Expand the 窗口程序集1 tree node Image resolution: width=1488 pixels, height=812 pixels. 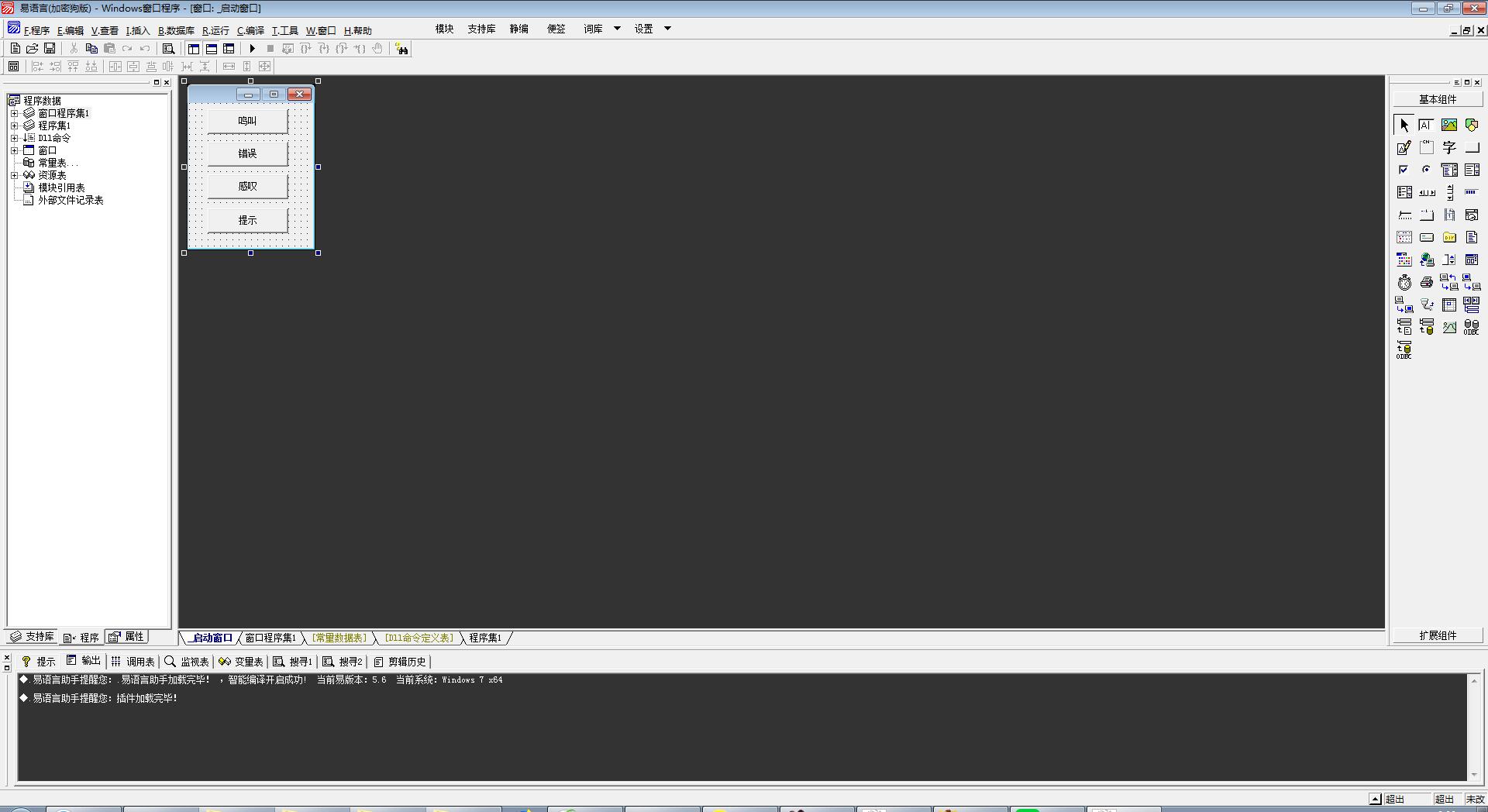tap(14, 113)
